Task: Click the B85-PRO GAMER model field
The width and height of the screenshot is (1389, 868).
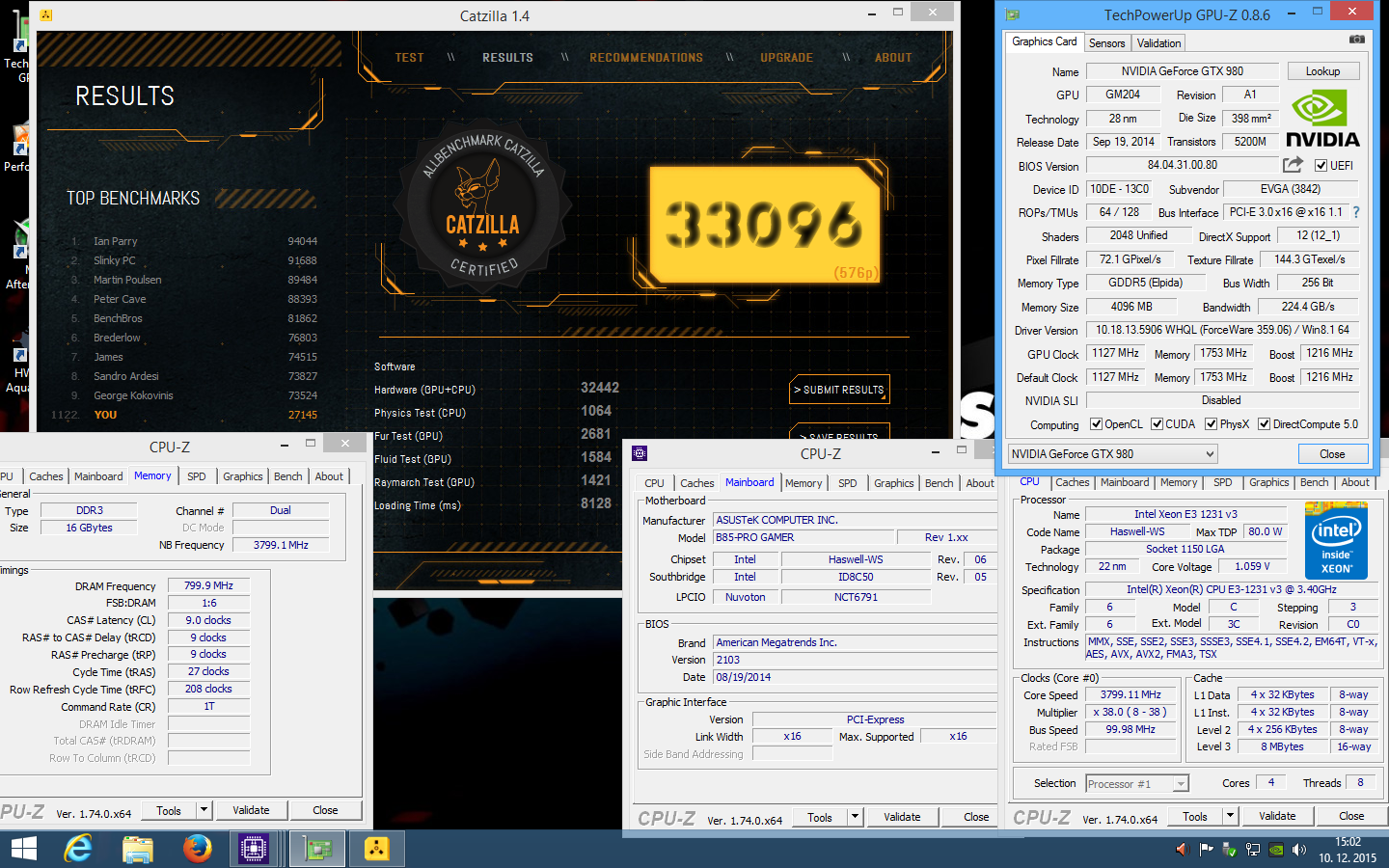Action: (803, 537)
